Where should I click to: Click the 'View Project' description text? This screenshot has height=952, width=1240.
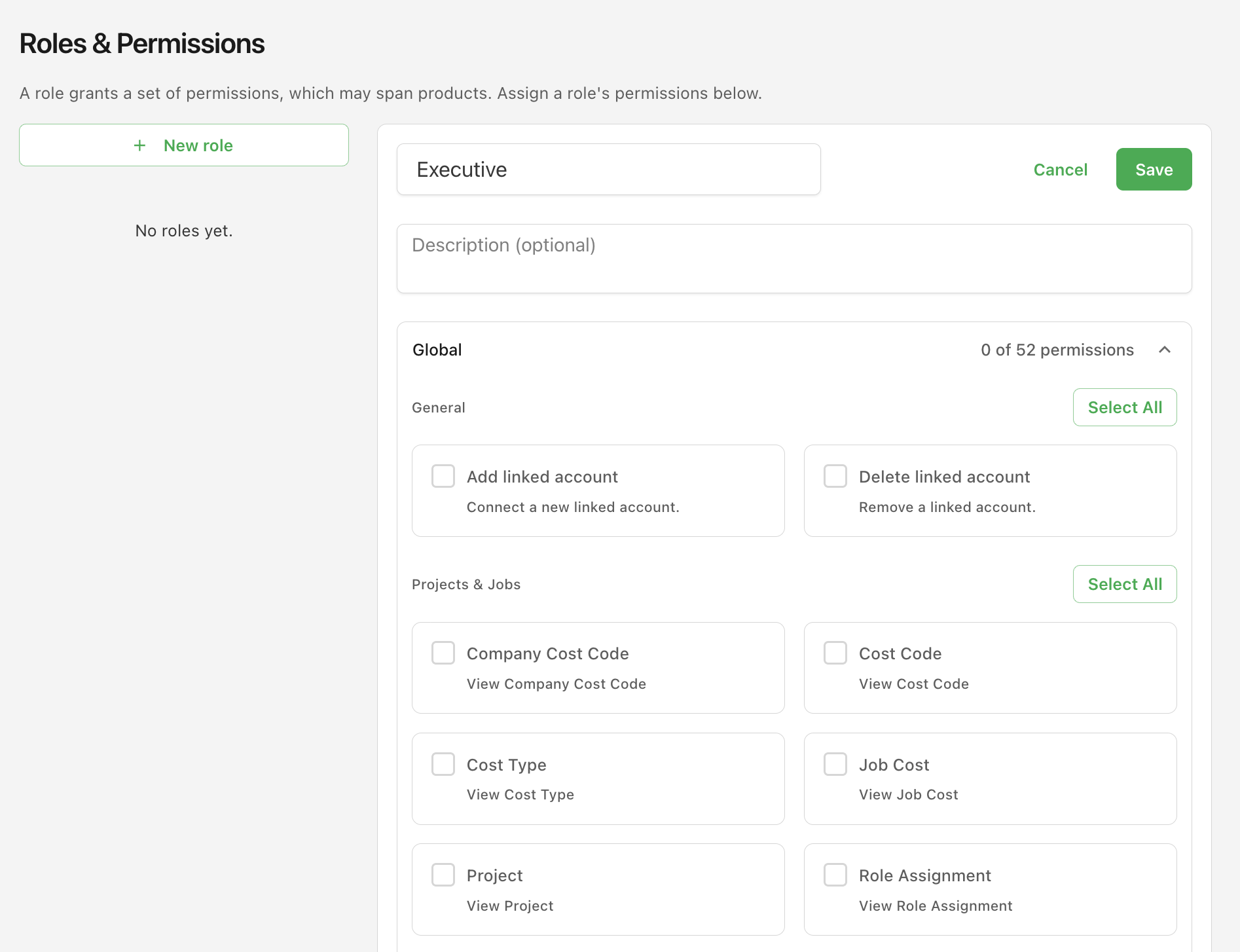(x=510, y=906)
